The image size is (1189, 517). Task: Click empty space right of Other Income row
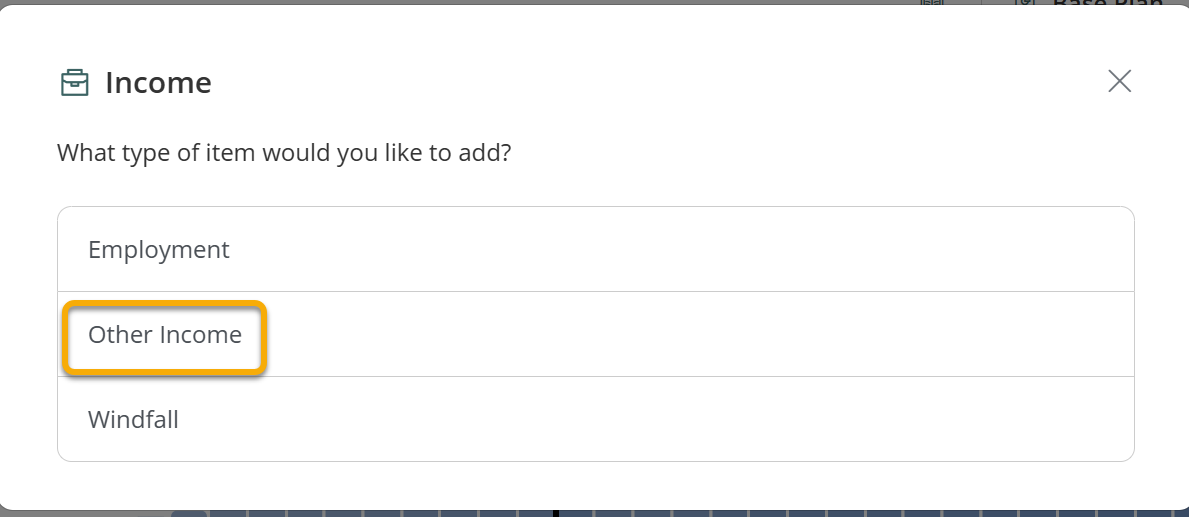pos(700,335)
